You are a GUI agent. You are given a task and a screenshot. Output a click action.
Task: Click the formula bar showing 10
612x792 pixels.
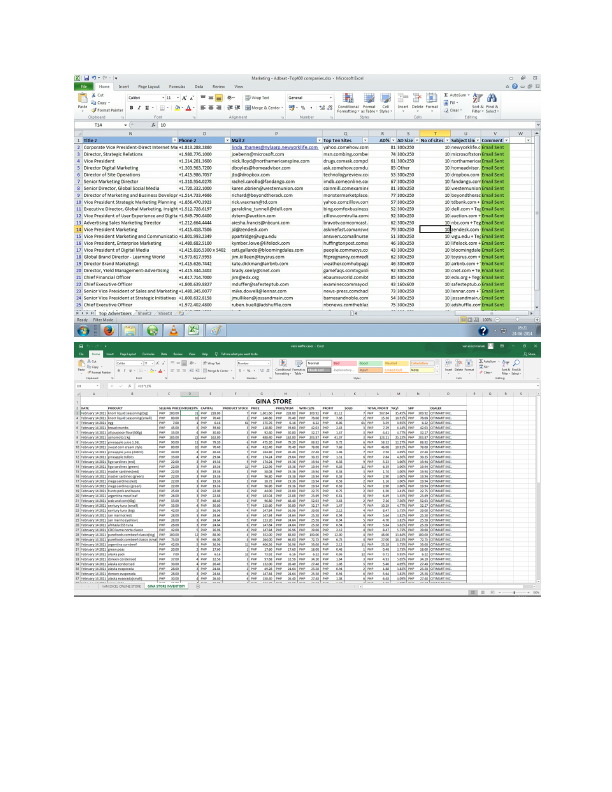[346, 125]
